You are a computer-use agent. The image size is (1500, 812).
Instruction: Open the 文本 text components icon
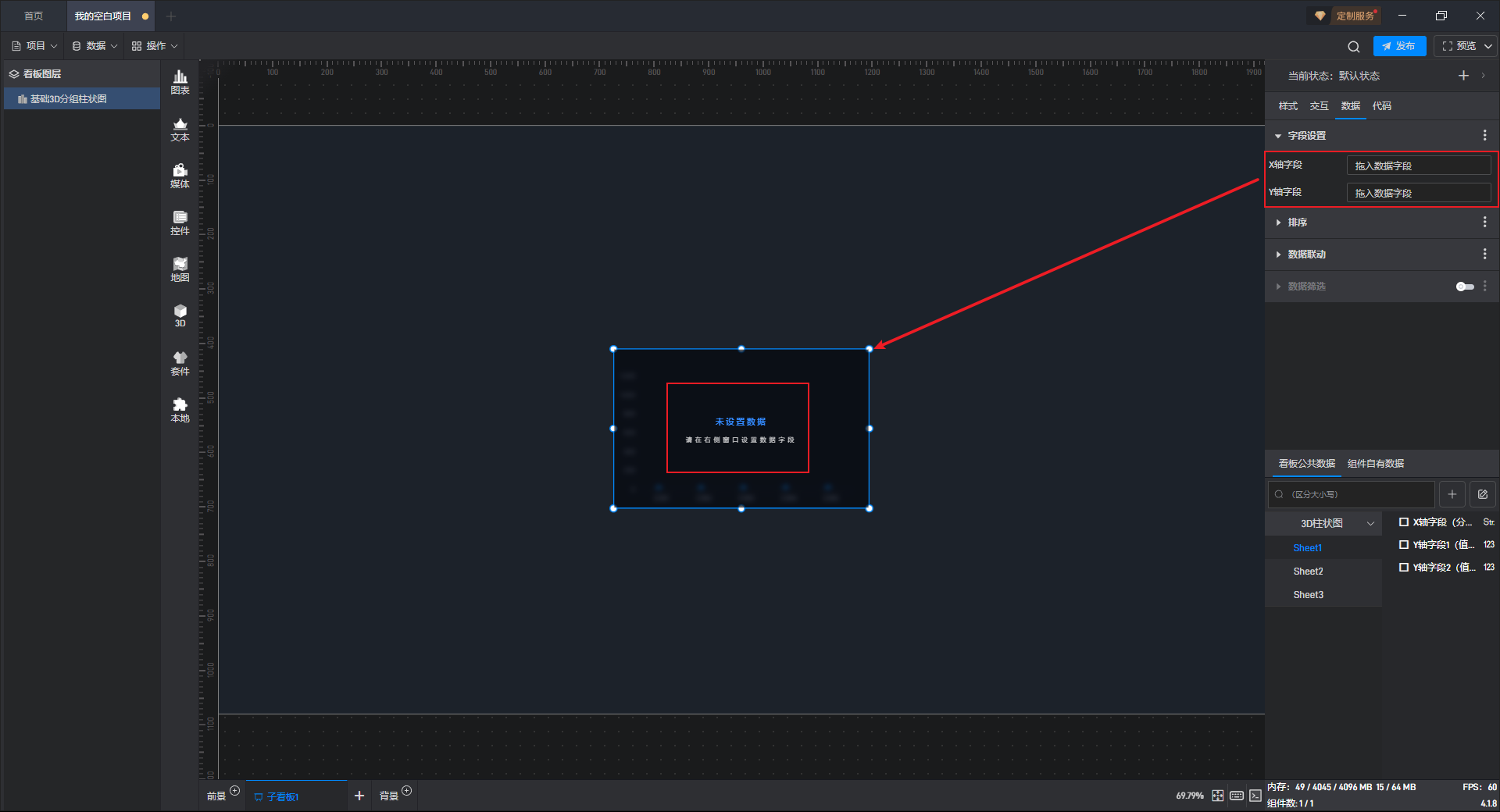[x=180, y=129]
